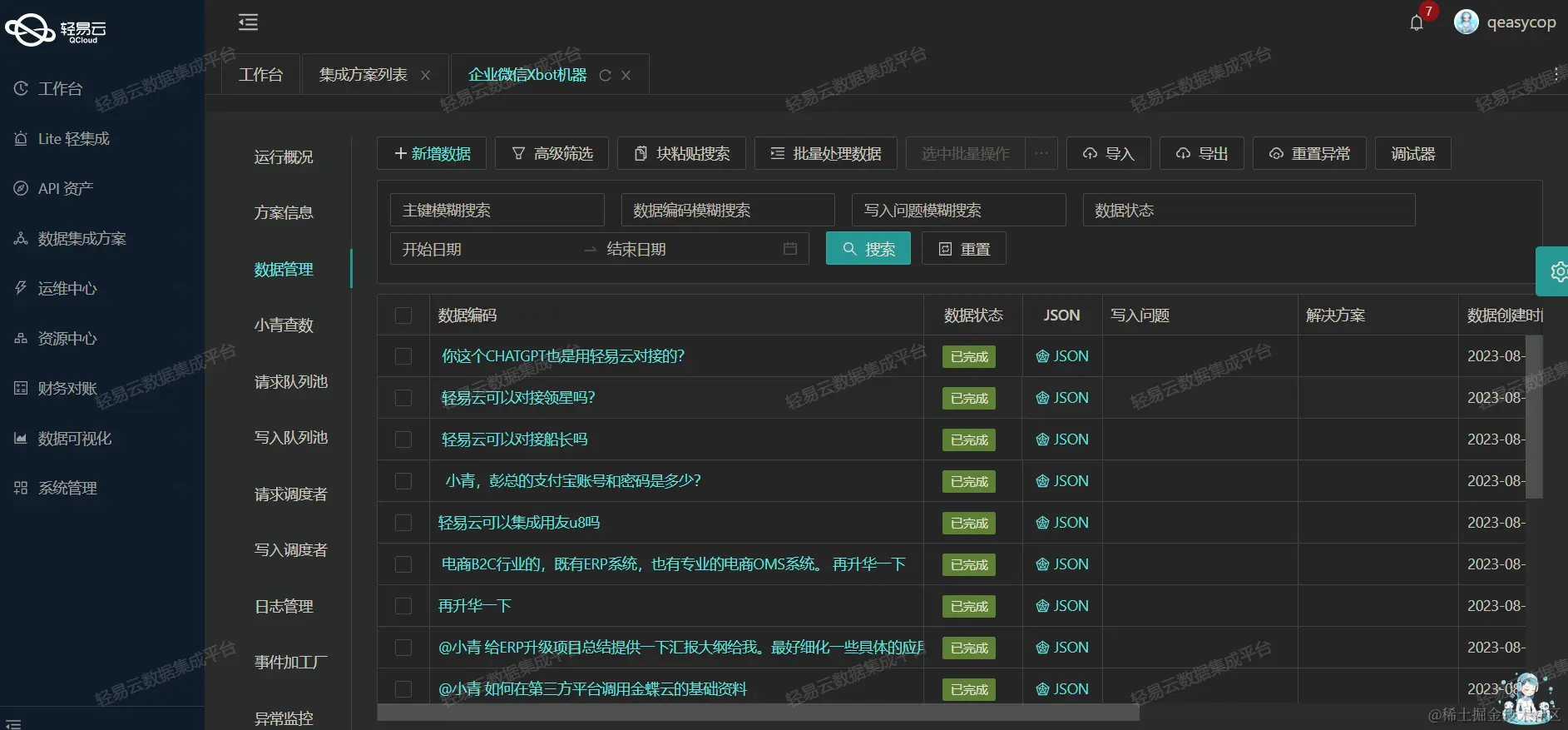
Task: Open 方案信息 section
Action: (284, 213)
